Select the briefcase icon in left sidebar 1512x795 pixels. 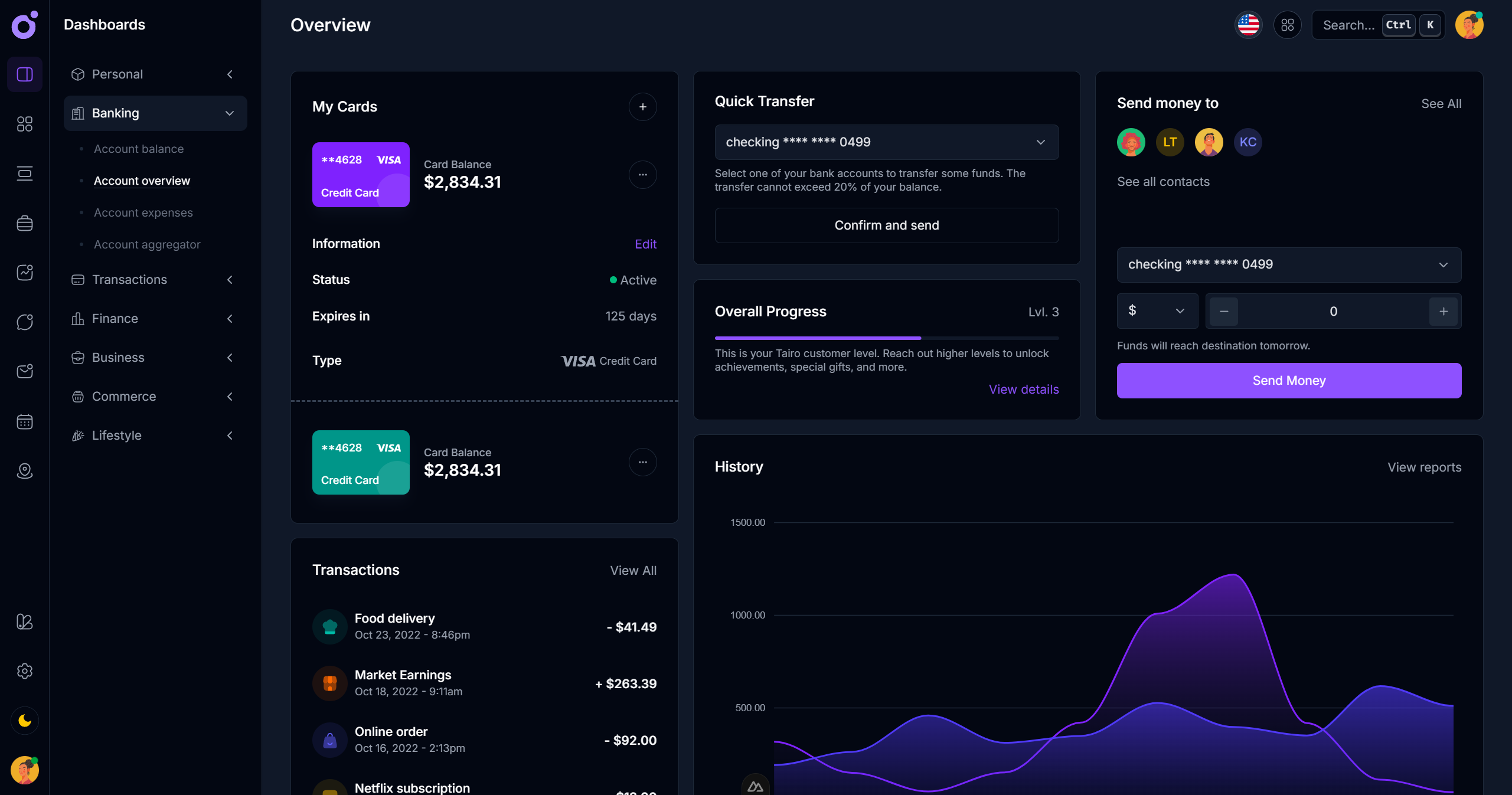click(x=24, y=223)
